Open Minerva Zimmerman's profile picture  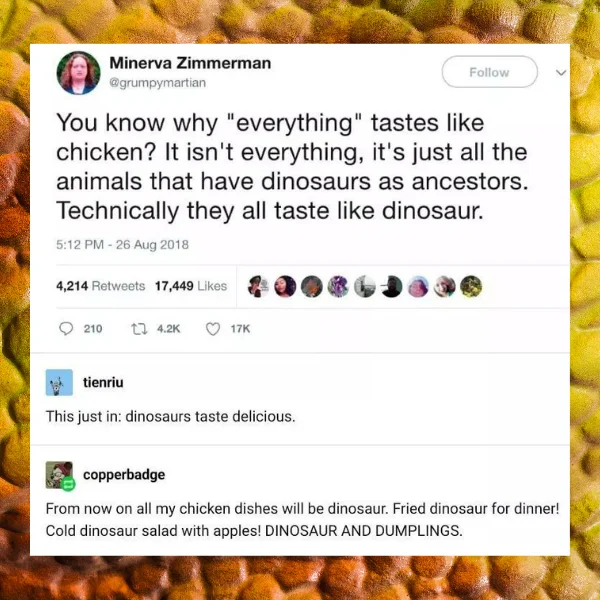click(x=78, y=73)
